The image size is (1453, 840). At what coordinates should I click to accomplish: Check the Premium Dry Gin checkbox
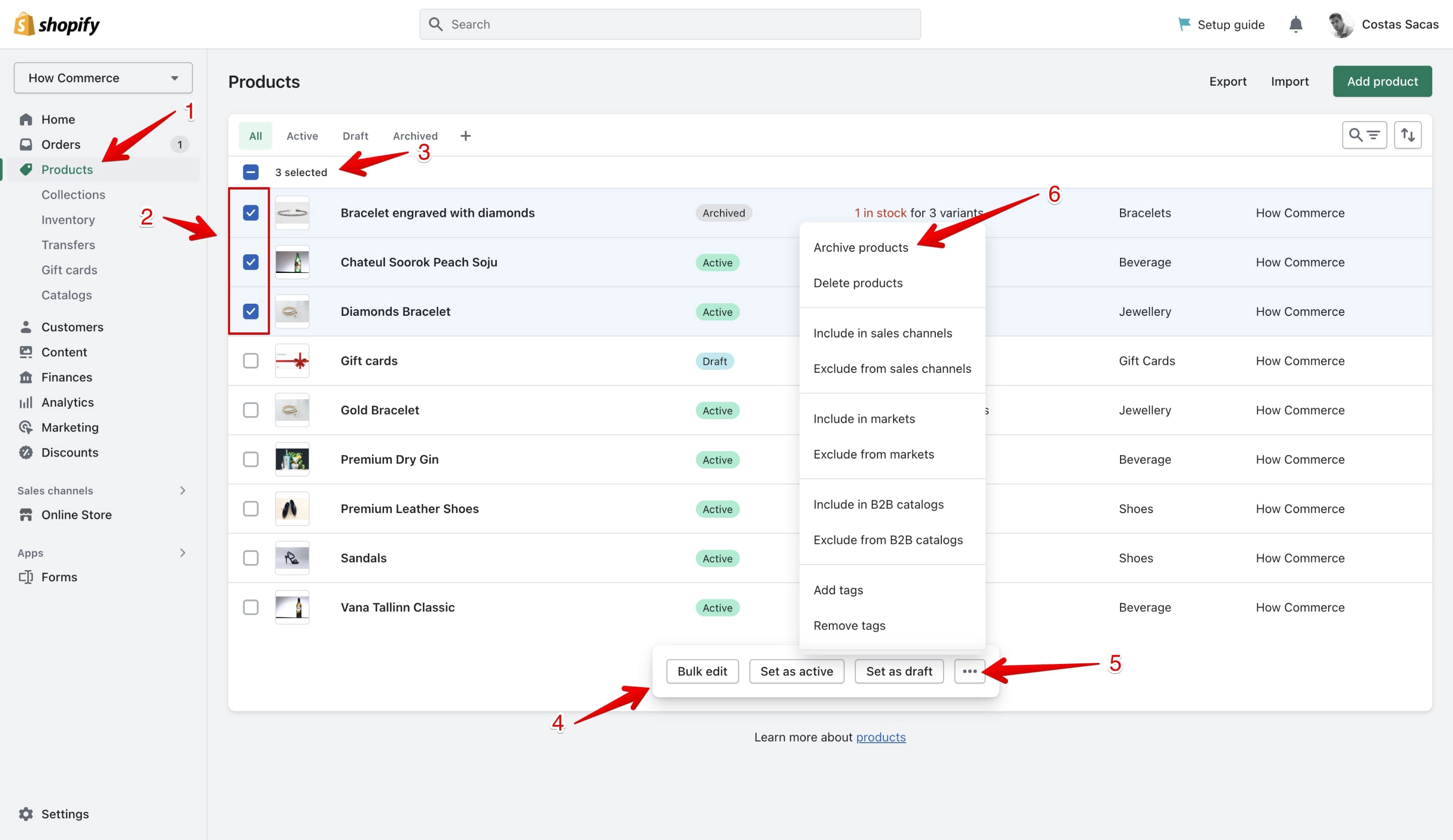[x=250, y=460]
